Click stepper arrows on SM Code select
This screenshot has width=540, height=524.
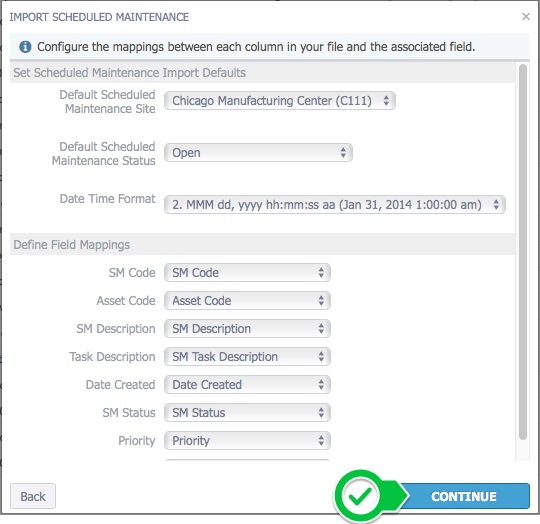(321, 273)
